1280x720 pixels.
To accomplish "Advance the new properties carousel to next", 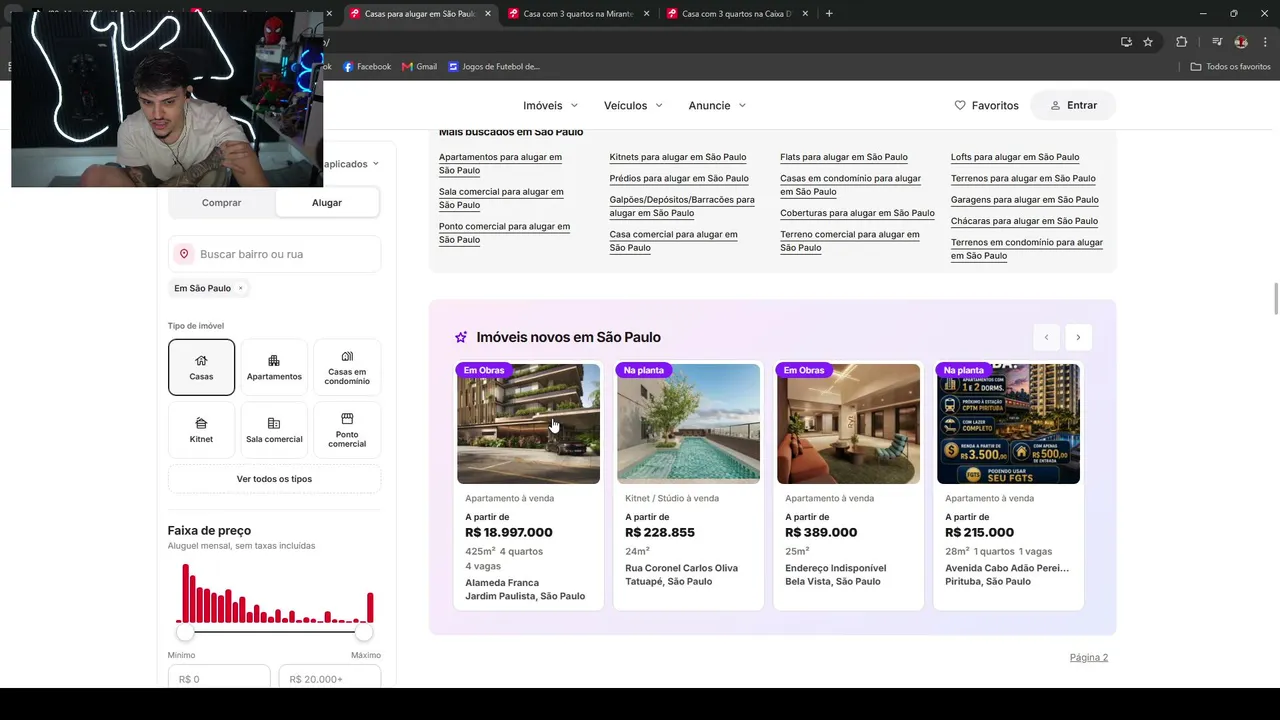I will (x=1078, y=337).
